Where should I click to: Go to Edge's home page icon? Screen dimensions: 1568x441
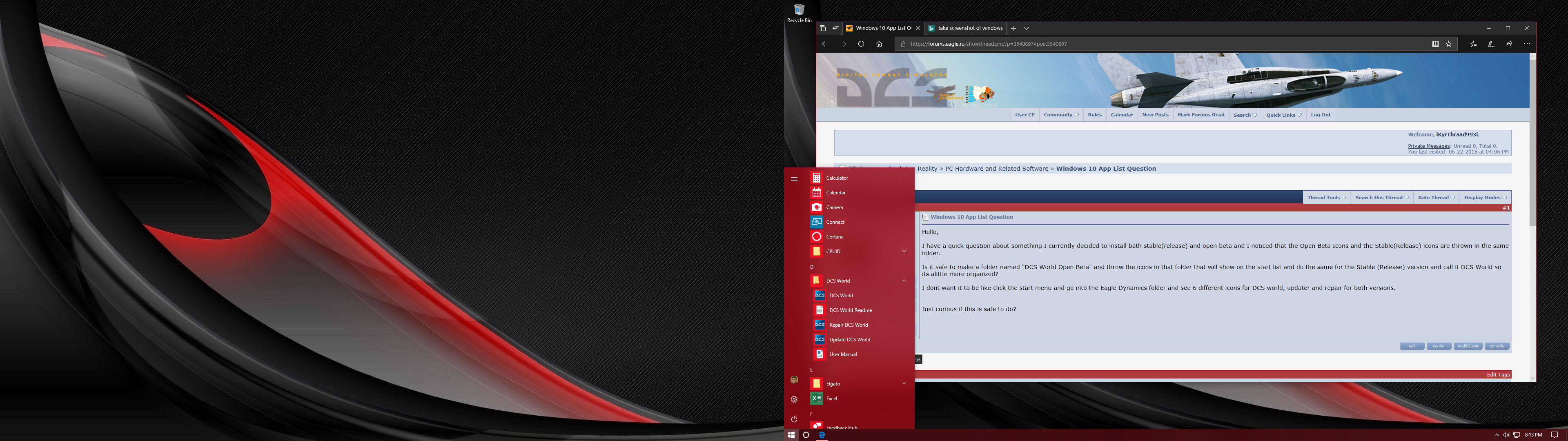pyautogui.click(x=879, y=44)
